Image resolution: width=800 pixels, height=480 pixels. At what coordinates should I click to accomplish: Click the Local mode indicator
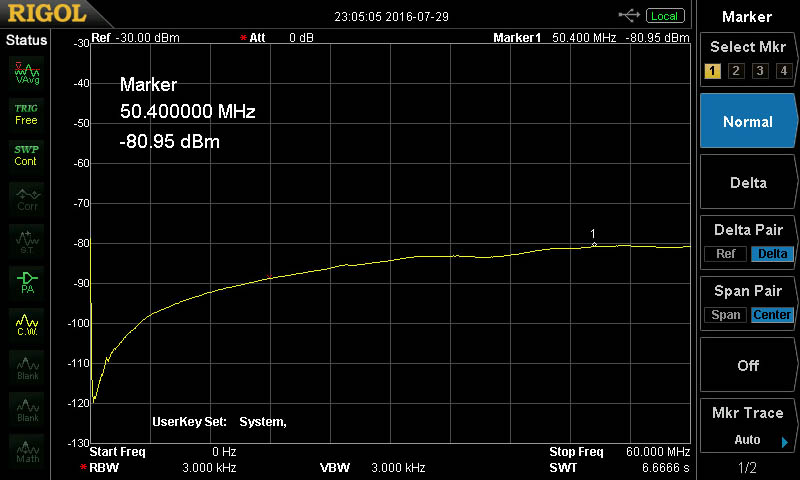(x=664, y=16)
